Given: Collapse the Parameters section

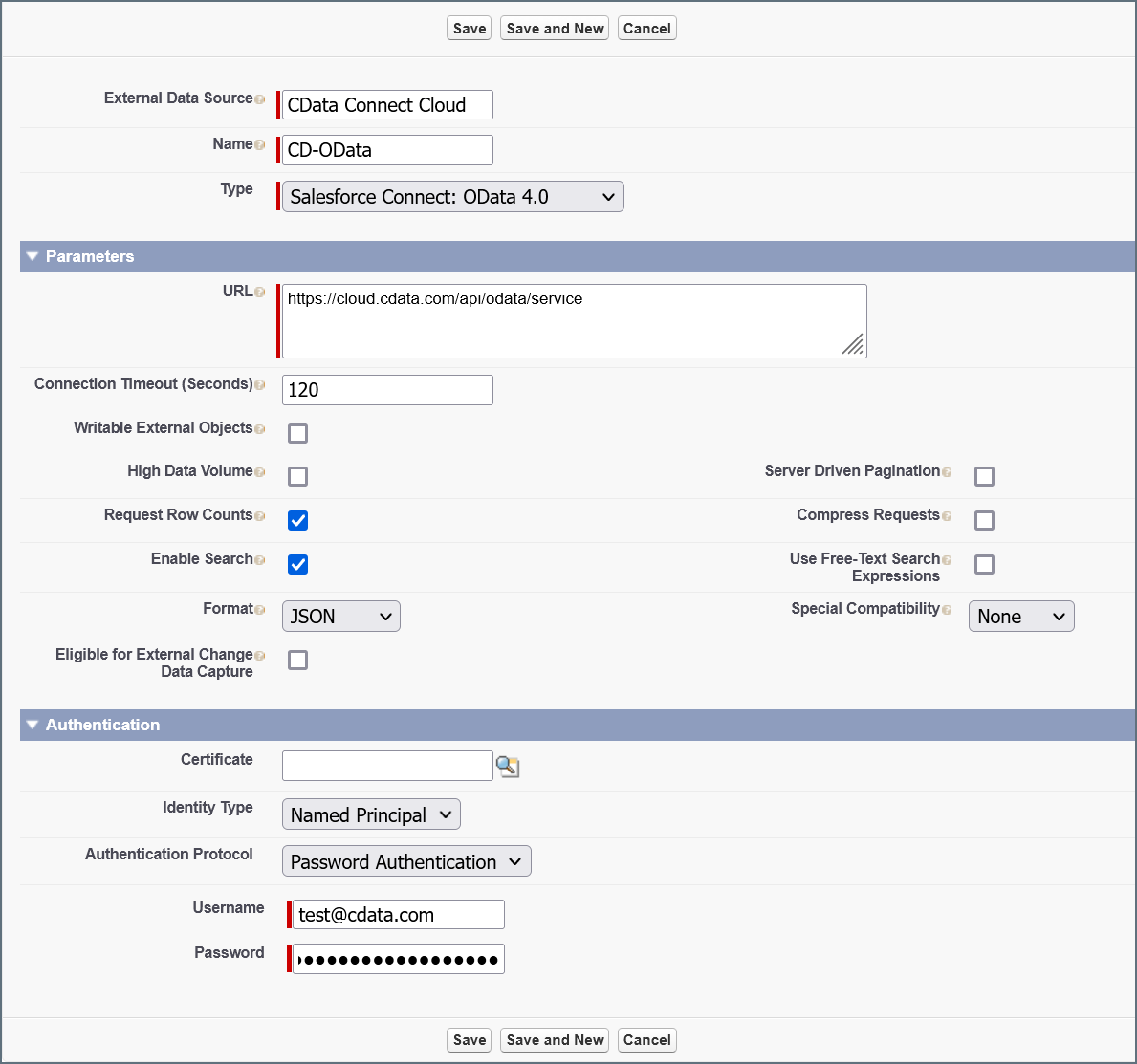Looking at the screenshot, I should pos(32,256).
